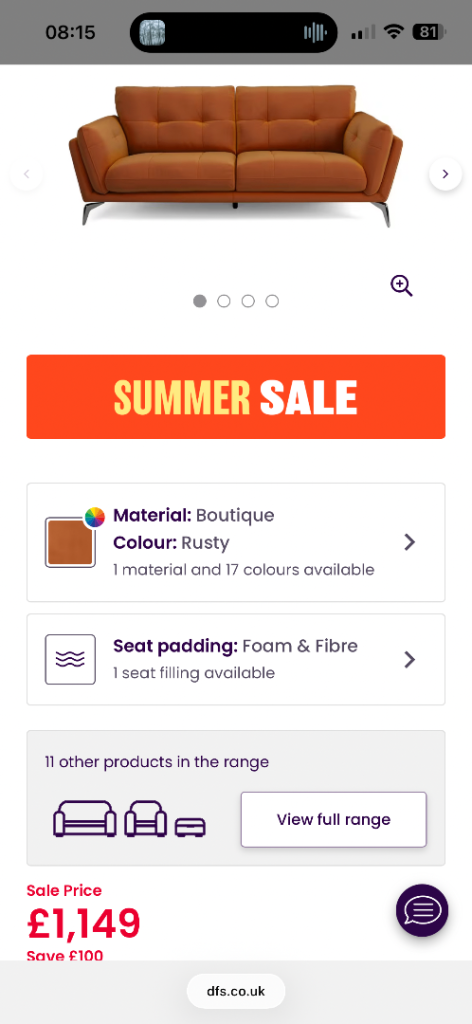Go to next sofa image arrow
Image resolution: width=472 pixels, height=1024 pixels.
click(x=445, y=174)
